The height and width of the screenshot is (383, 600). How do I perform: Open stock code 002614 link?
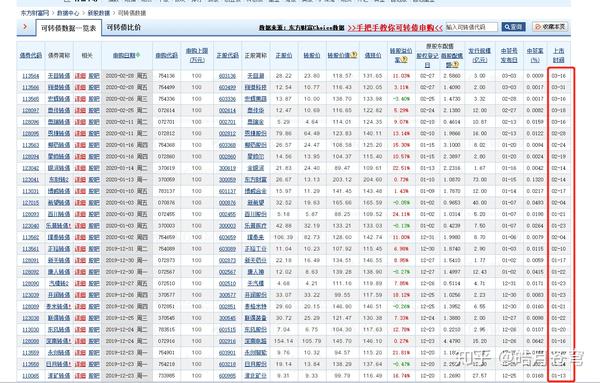227,111
